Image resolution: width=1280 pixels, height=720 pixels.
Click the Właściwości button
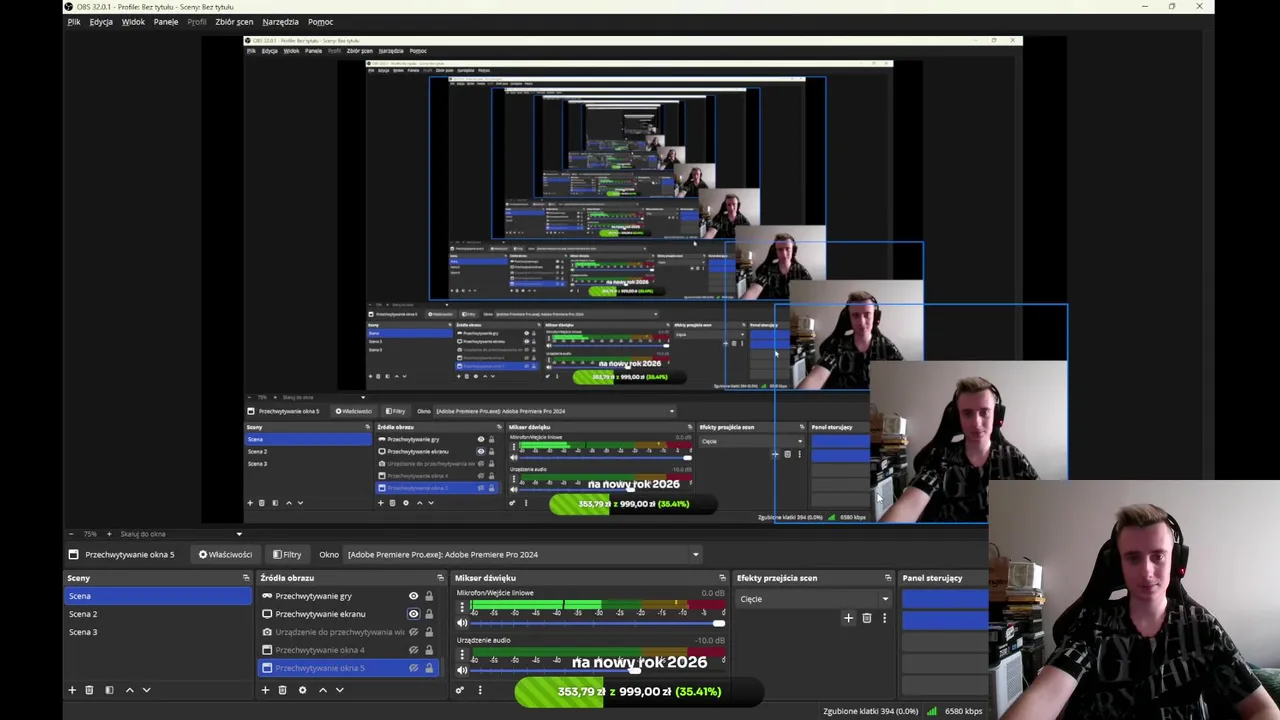[225, 554]
